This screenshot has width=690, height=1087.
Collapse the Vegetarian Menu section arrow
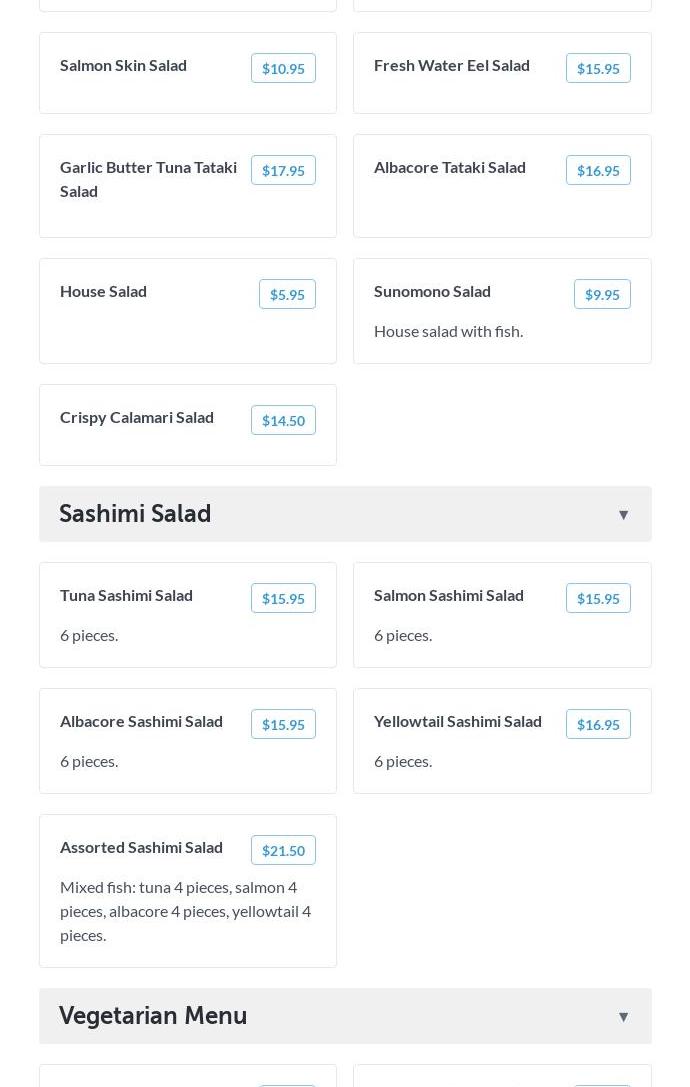[623, 1017]
